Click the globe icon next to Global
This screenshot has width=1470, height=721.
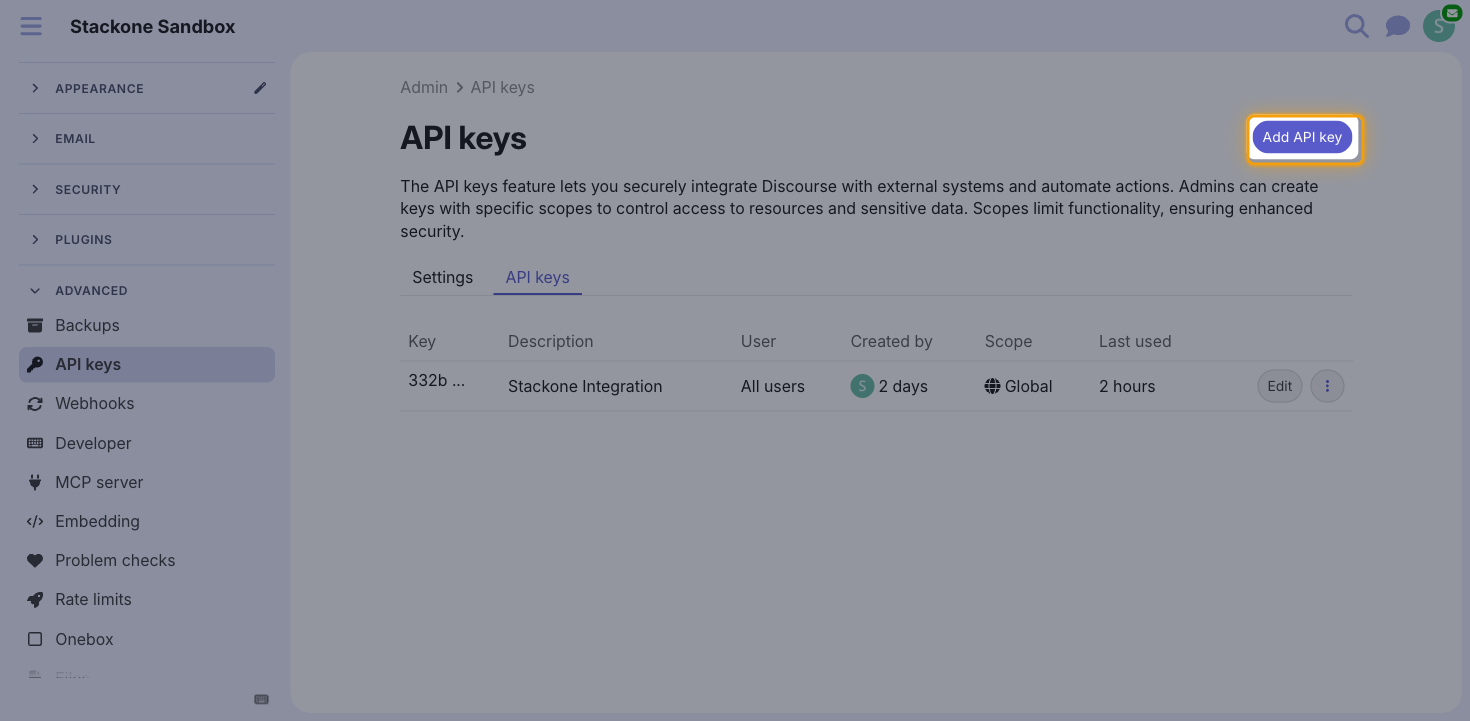click(x=992, y=386)
